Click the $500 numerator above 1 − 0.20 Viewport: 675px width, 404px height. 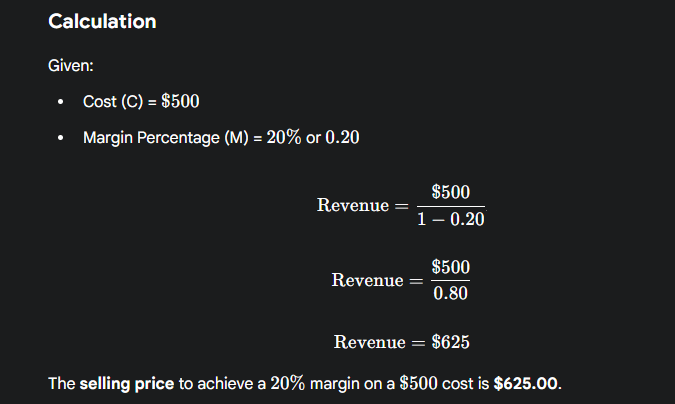click(x=451, y=192)
